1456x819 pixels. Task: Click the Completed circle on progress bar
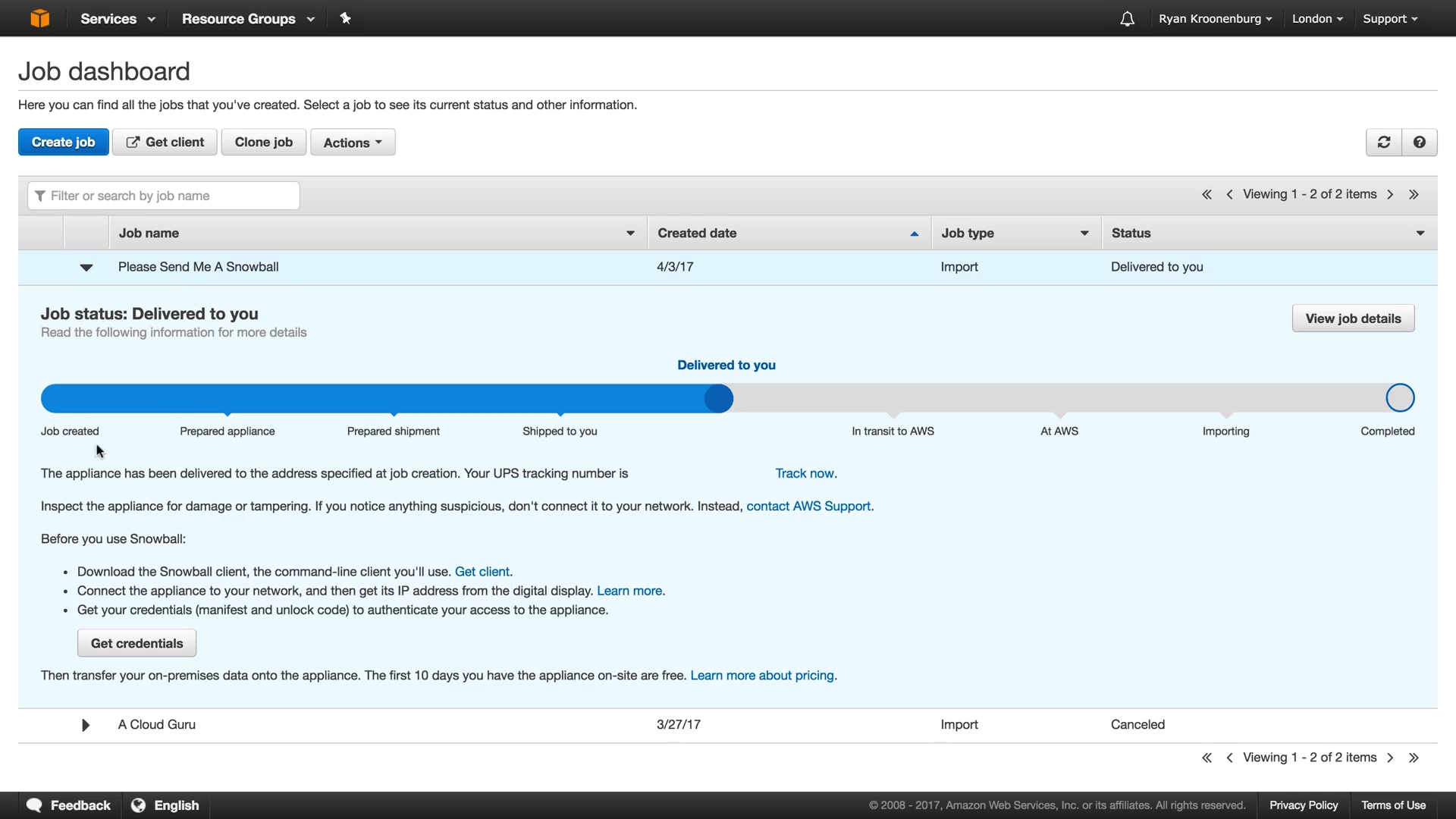point(1400,398)
